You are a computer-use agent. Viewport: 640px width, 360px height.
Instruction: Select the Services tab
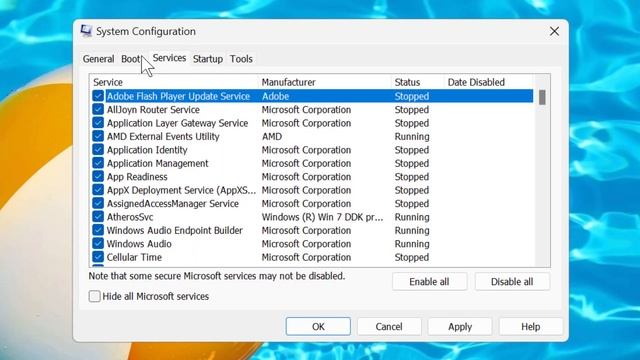click(x=169, y=58)
